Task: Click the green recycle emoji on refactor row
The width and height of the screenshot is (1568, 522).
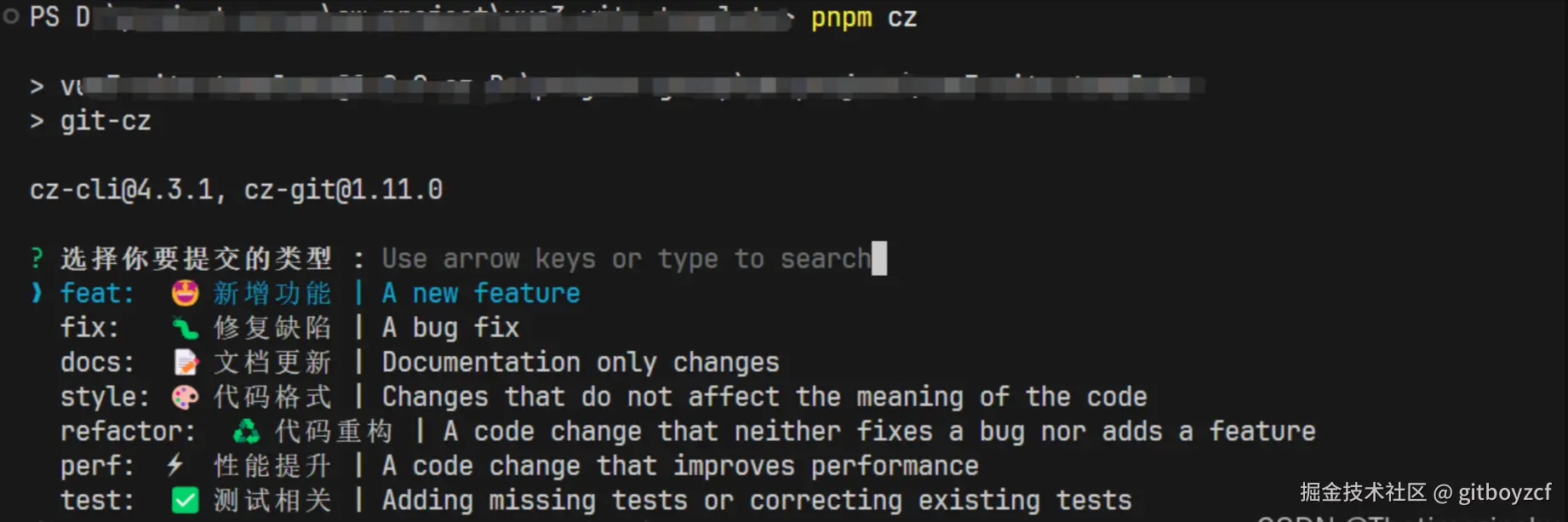Action: pos(246,432)
